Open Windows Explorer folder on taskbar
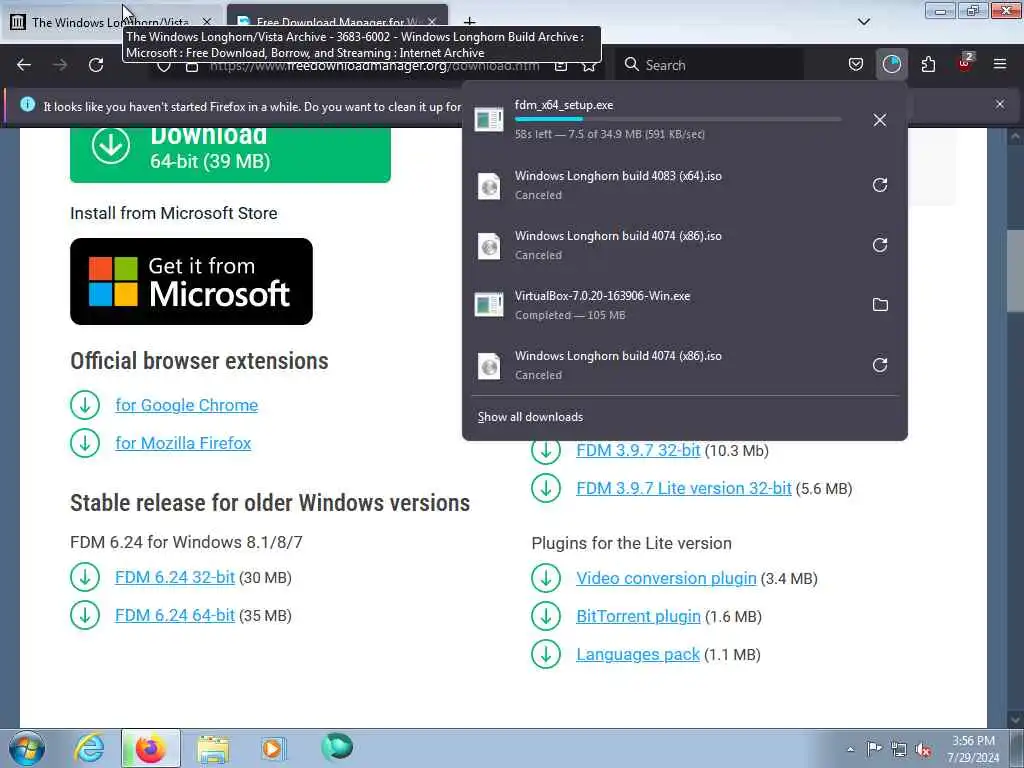The height and width of the screenshot is (768, 1024). coord(213,748)
